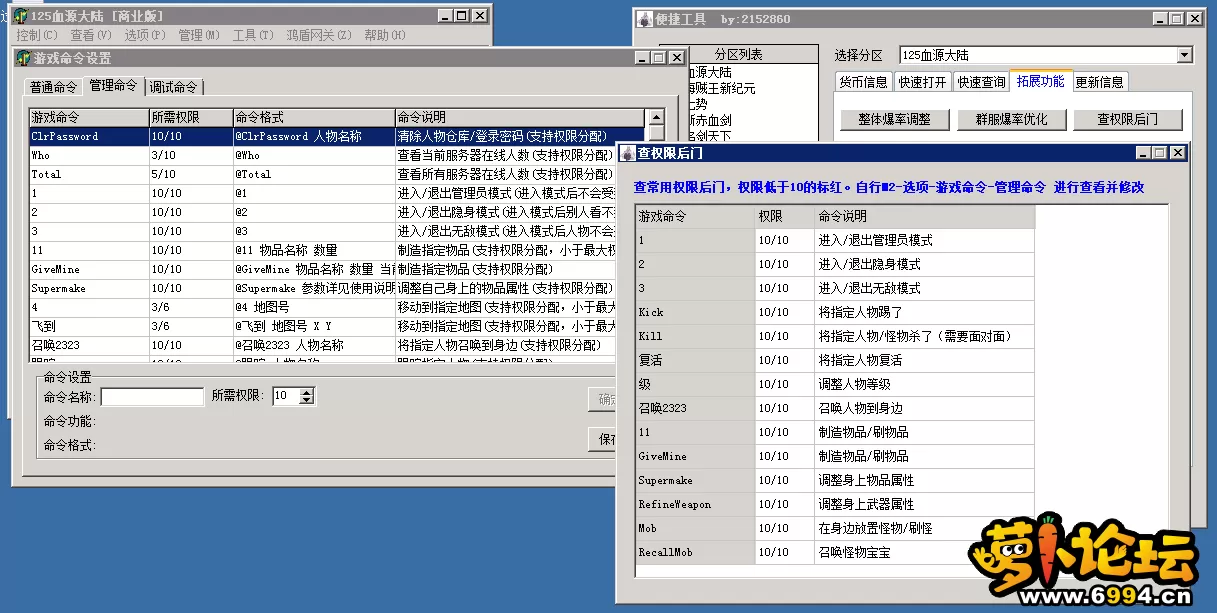Click the 游戏命令设置 window title icon
The height and width of the screenshot is (613, 1217).
coord(23,58)
